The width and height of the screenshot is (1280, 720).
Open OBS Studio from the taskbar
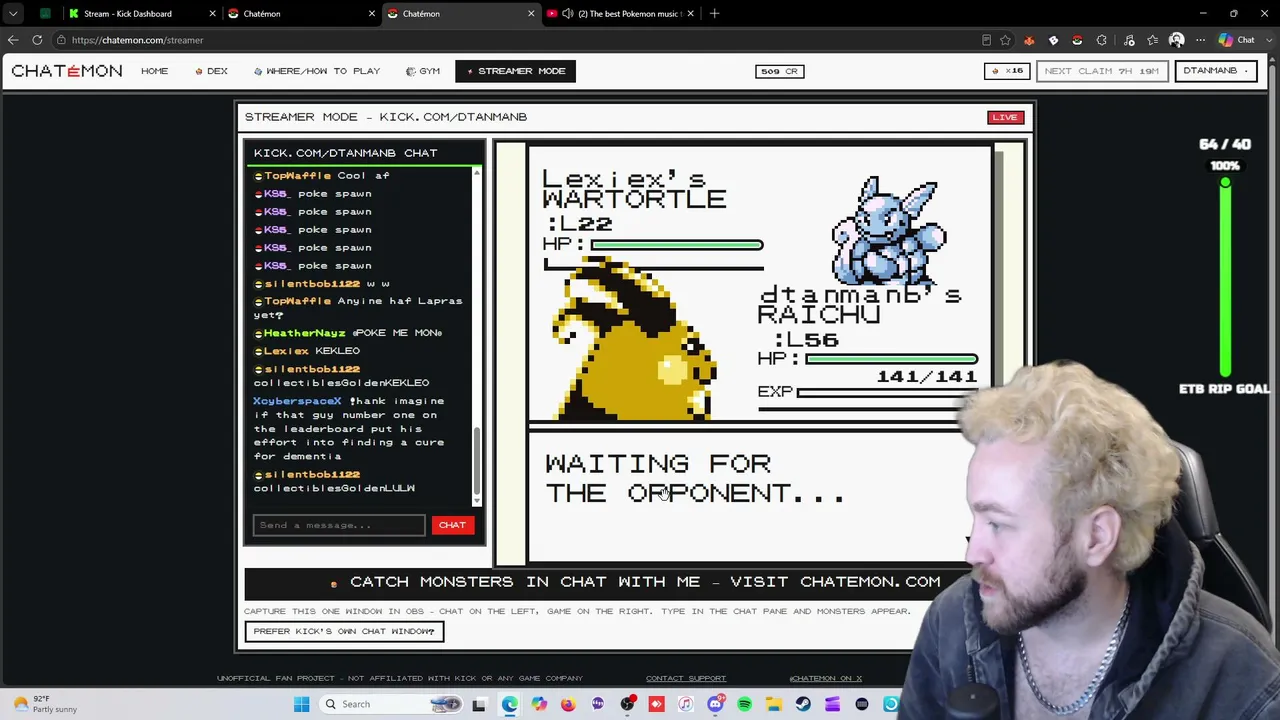tap(627, 704)
